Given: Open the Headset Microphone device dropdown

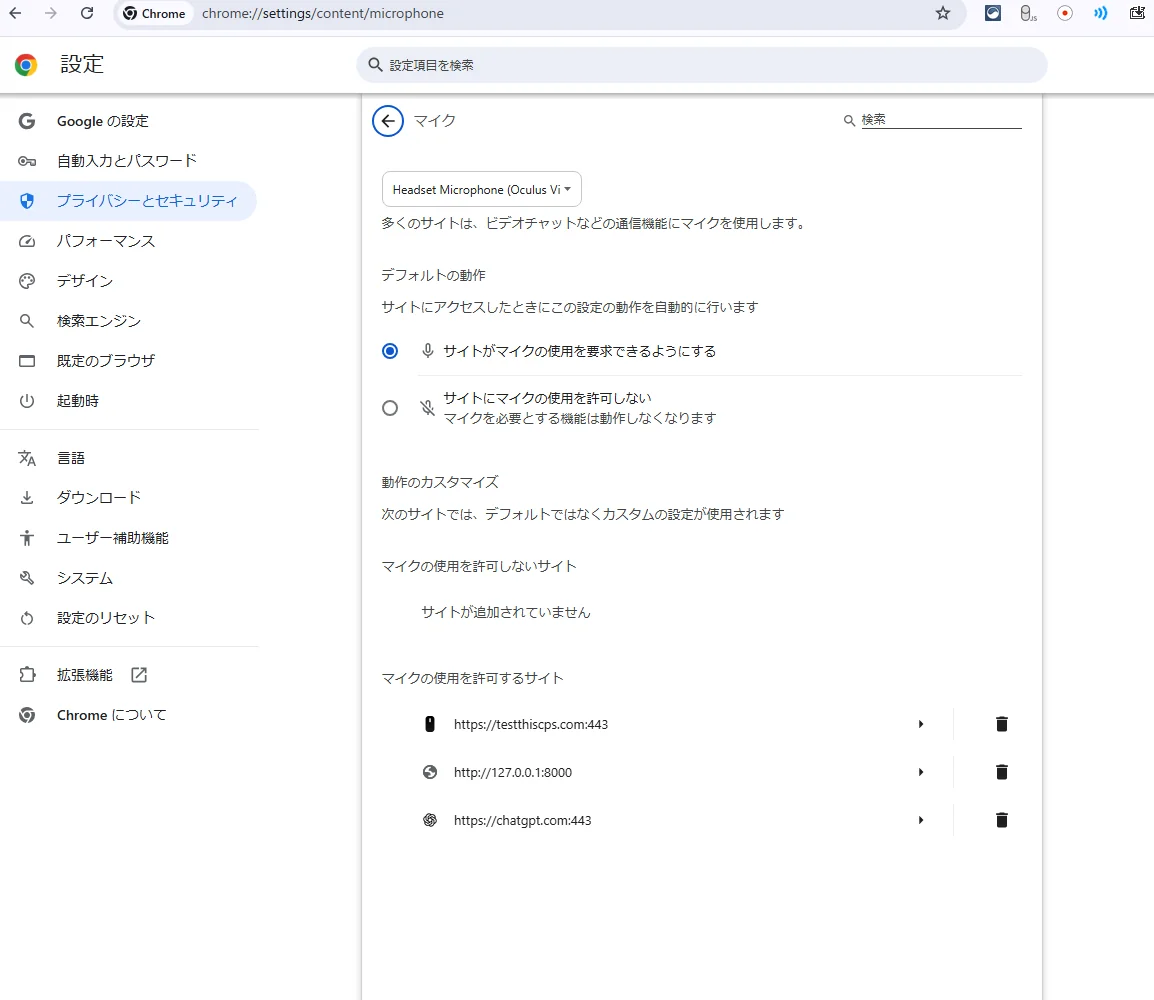Looking at the screenshot, I should [481, 189].
